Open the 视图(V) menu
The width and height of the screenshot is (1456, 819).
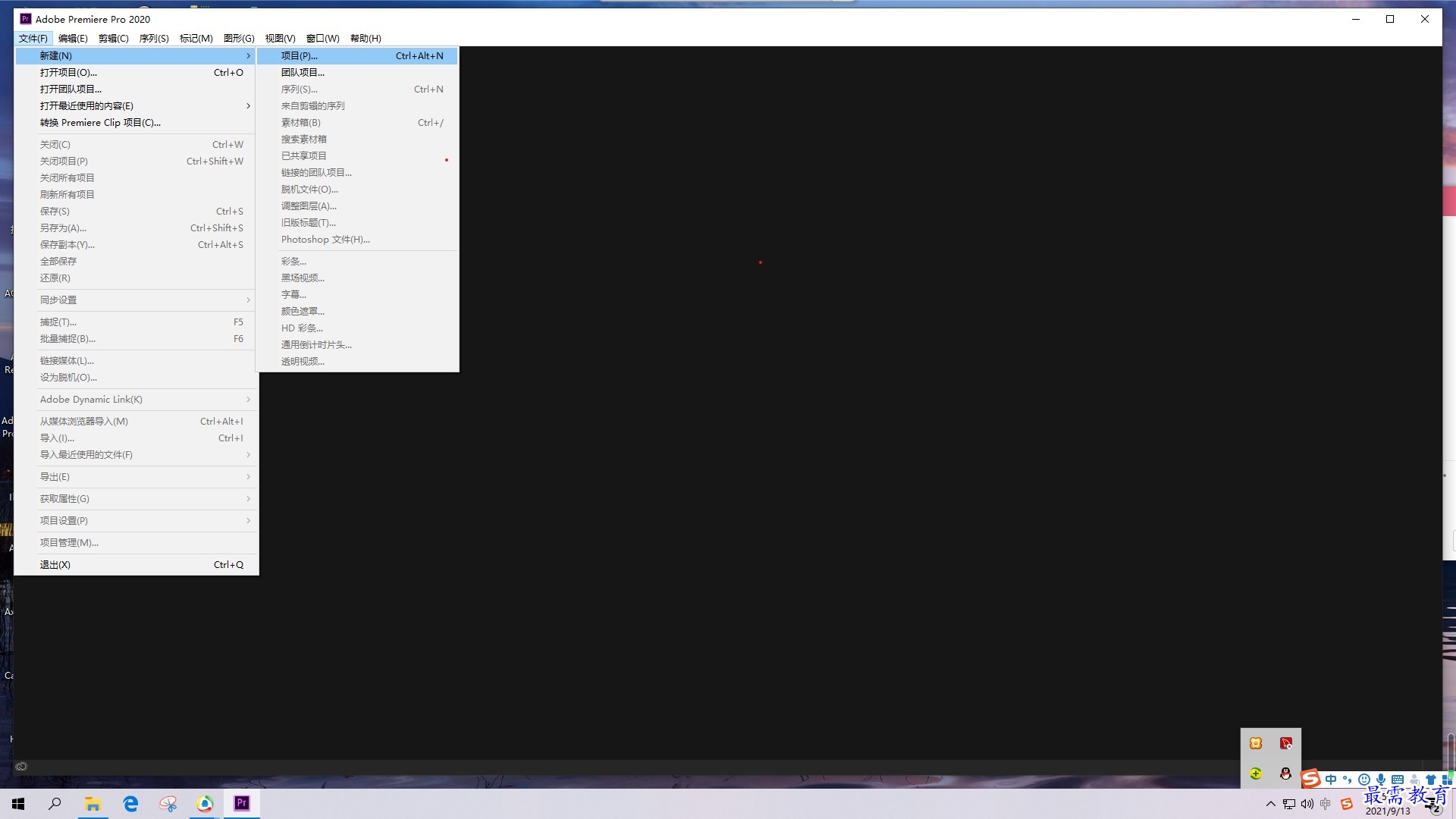tap(280, 39)
